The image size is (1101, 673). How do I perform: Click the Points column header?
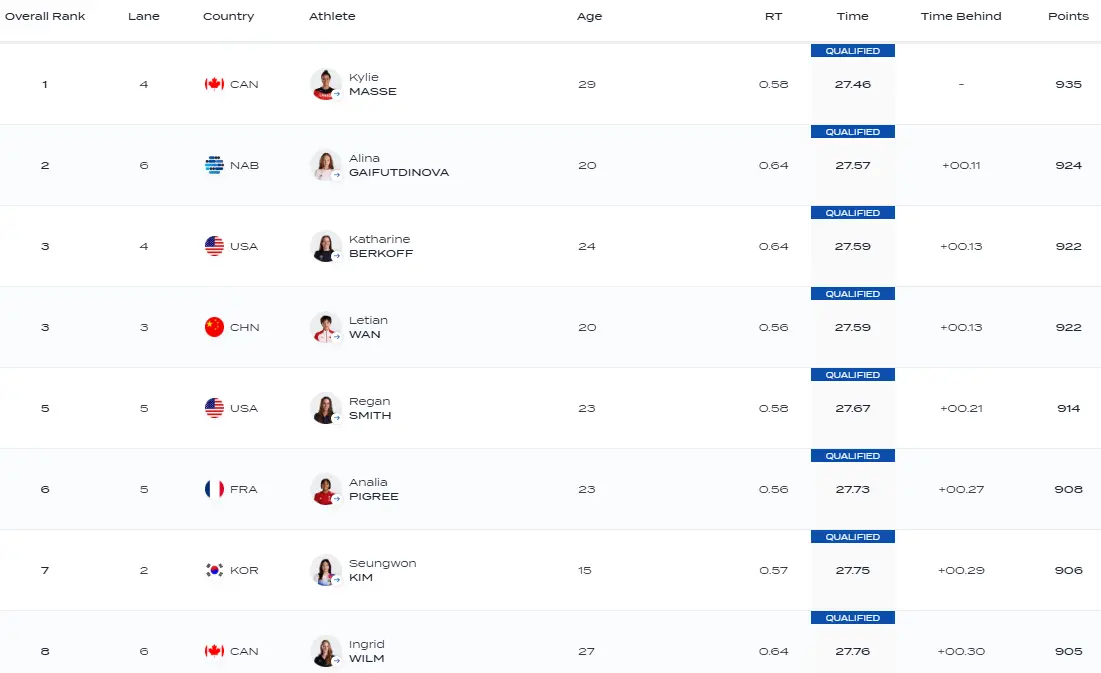pyautogui.click(x=1068, y=16)
